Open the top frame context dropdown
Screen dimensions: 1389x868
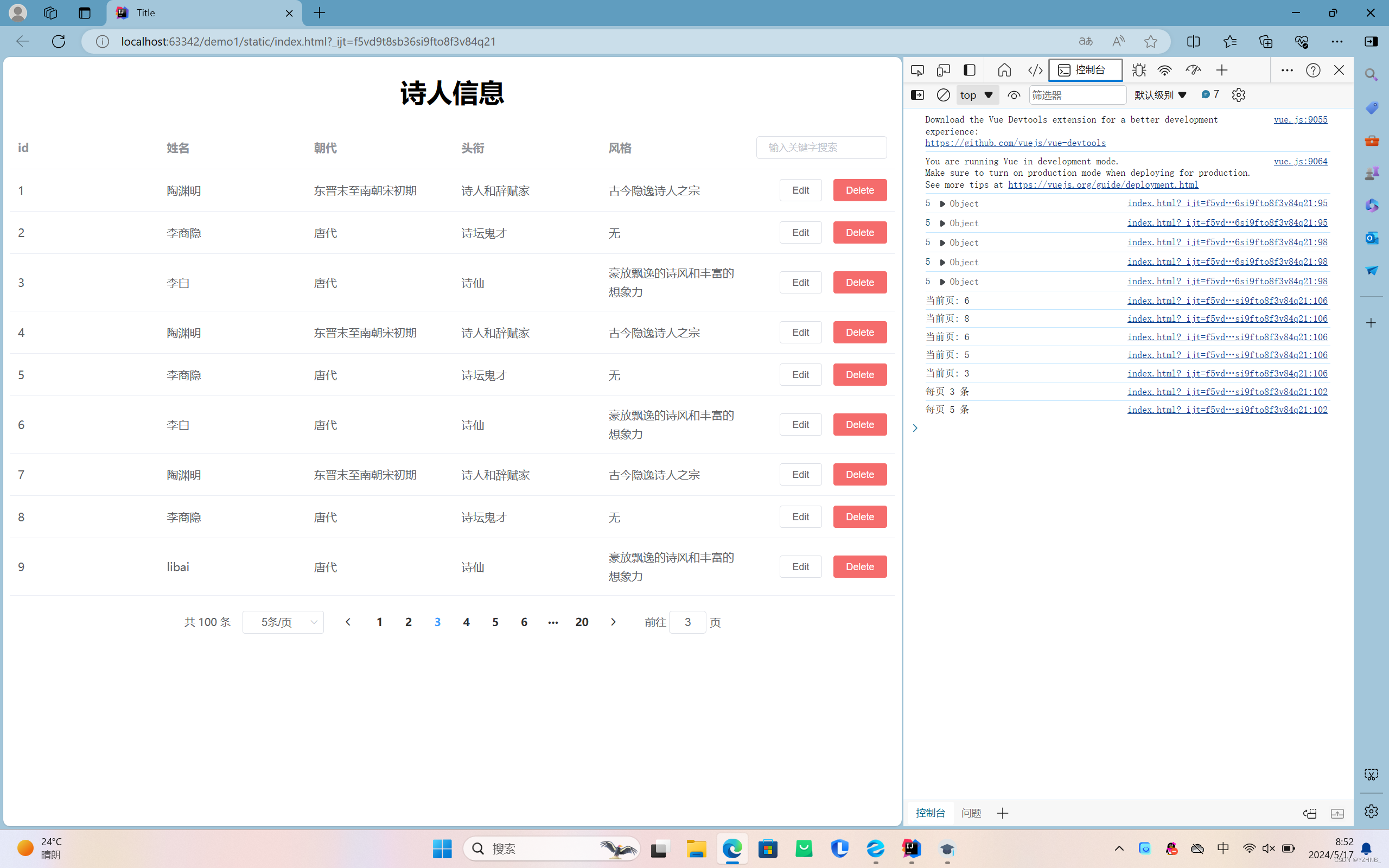976,95
